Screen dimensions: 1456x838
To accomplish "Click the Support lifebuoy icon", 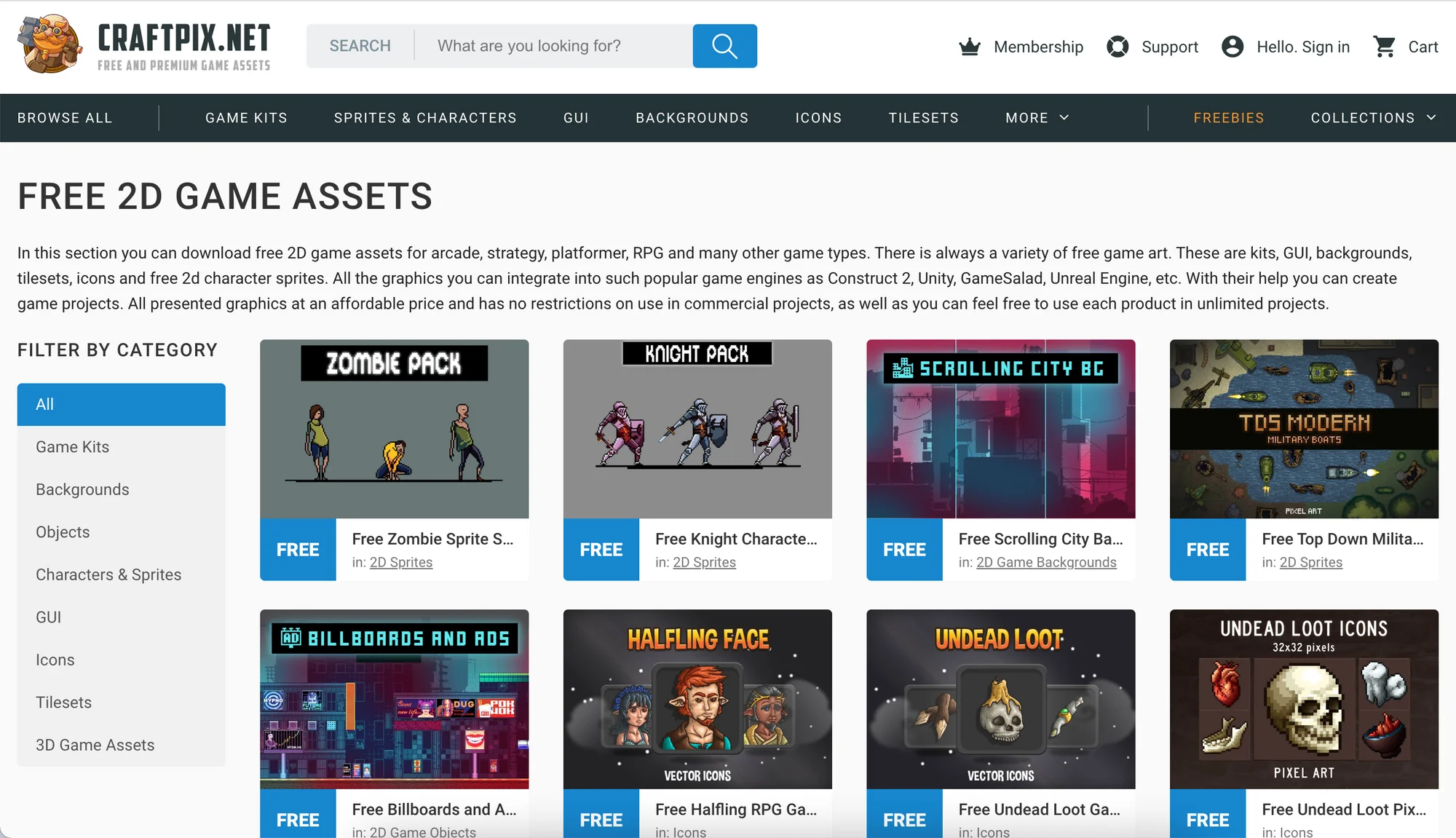I will click(x=1117, y=46).
